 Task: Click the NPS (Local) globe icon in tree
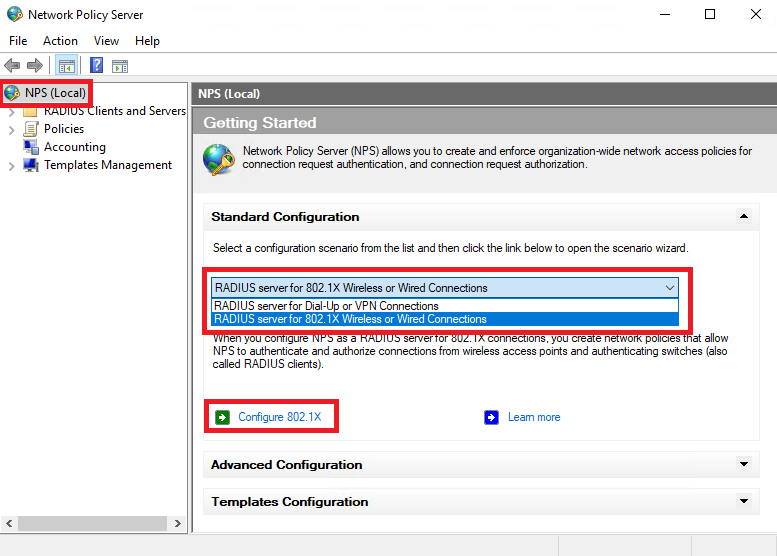(x=12, y=93)
